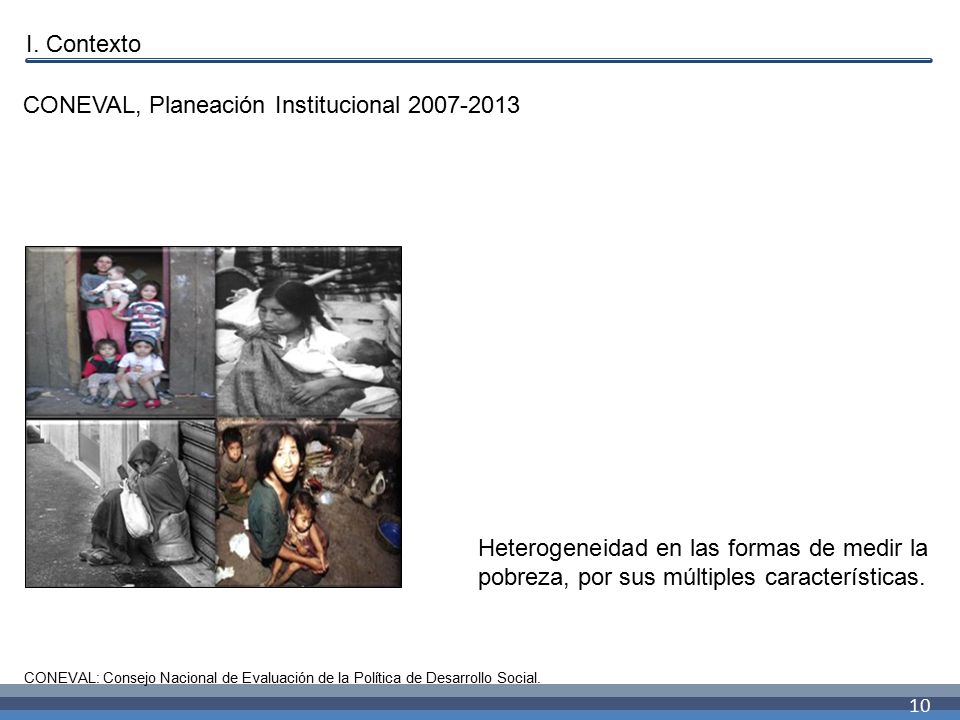Select 'CONEVAL, Planeación Institucional 2007-2013' title text

(271, 105)
